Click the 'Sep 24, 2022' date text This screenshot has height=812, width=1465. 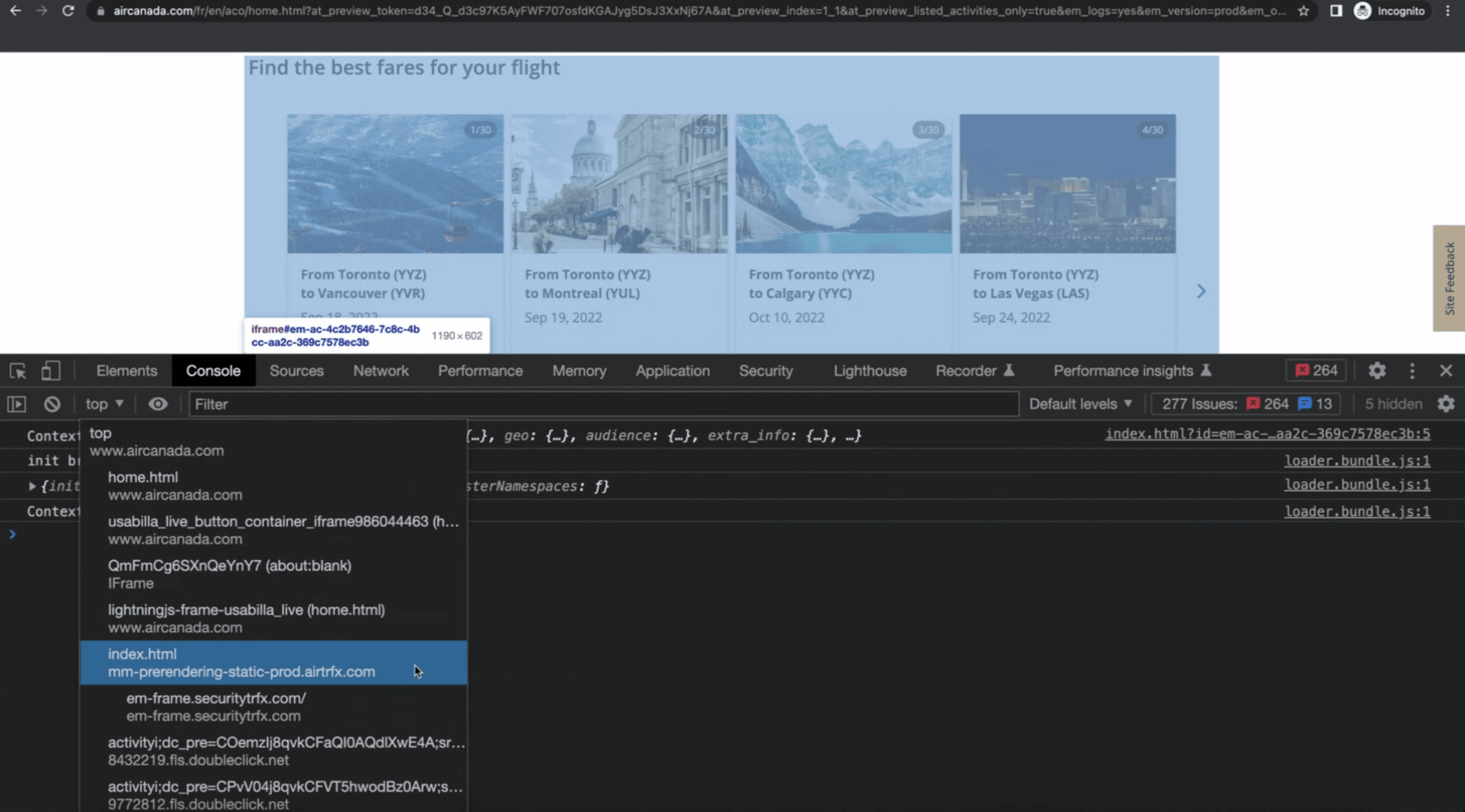(1011, 318)
